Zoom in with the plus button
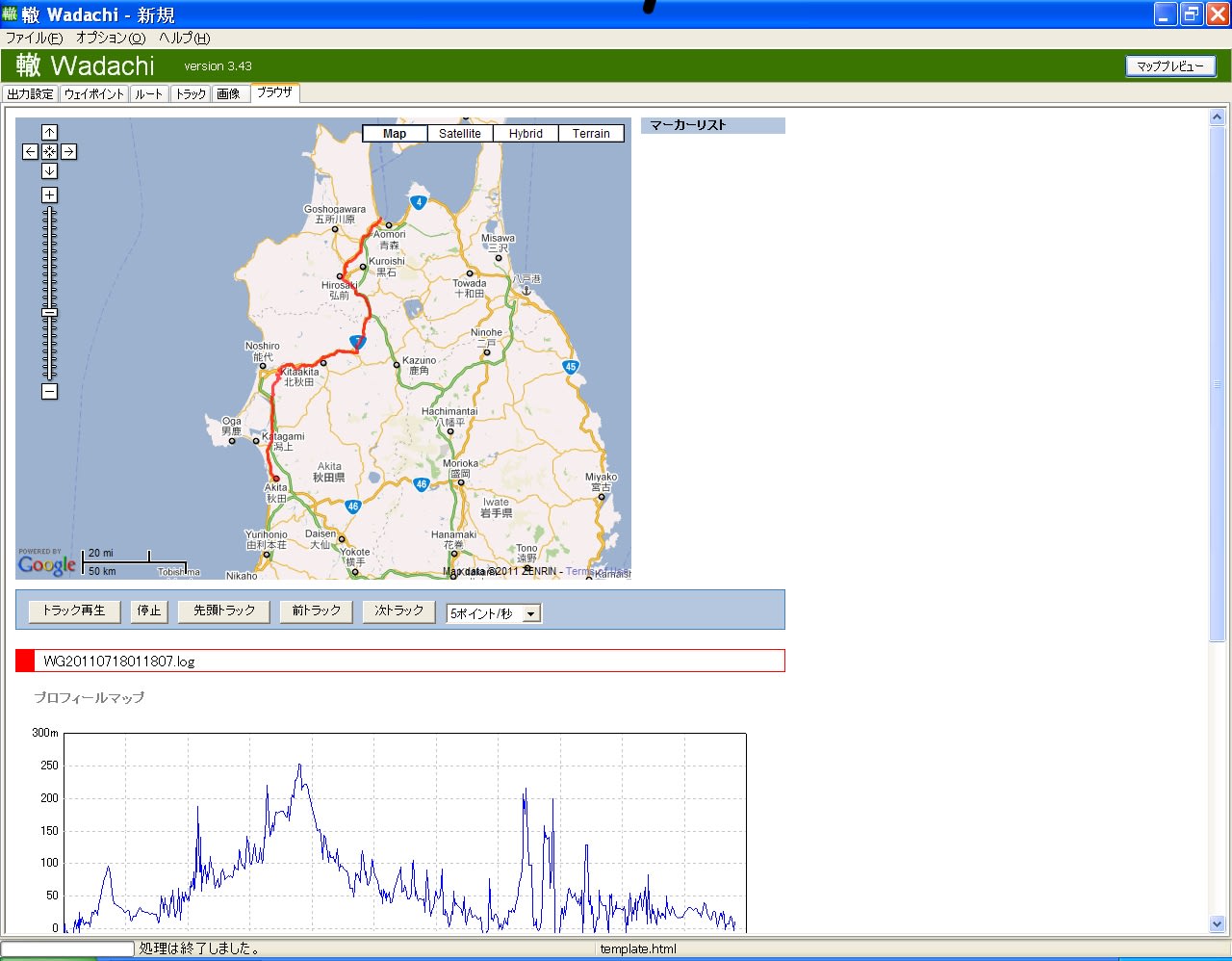Viewport: 1232px width, 961px height. pyautogui.click(x=49, y=195)
